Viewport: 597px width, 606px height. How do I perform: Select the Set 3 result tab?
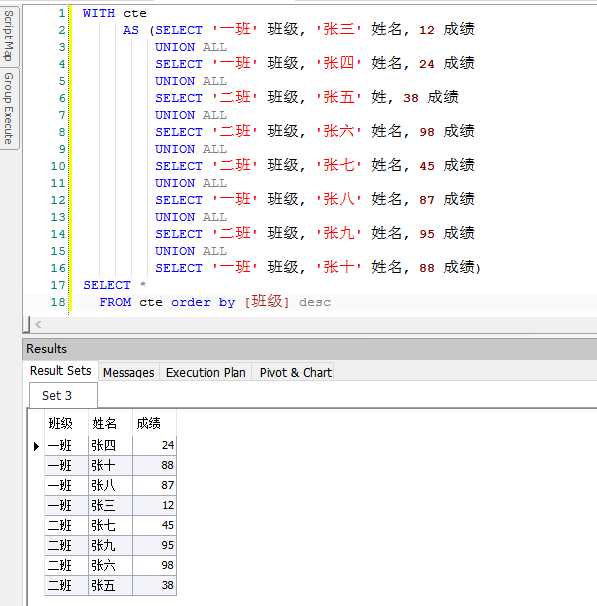[63, 395]
